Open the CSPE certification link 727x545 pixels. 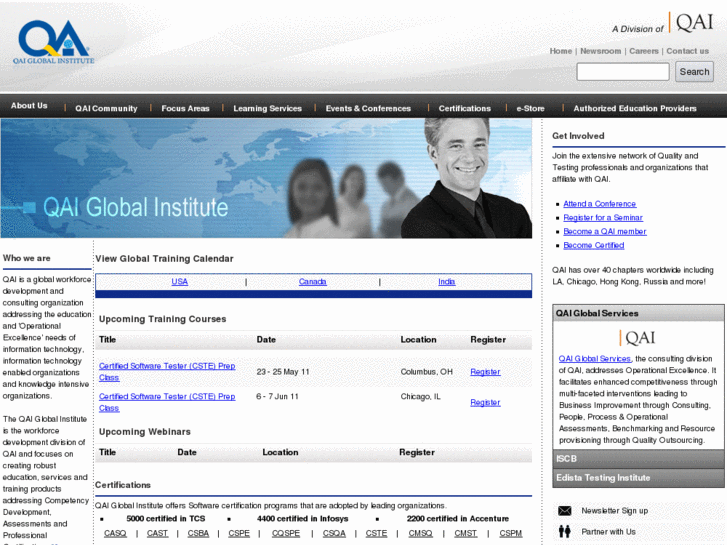click(x=239, y=533)
